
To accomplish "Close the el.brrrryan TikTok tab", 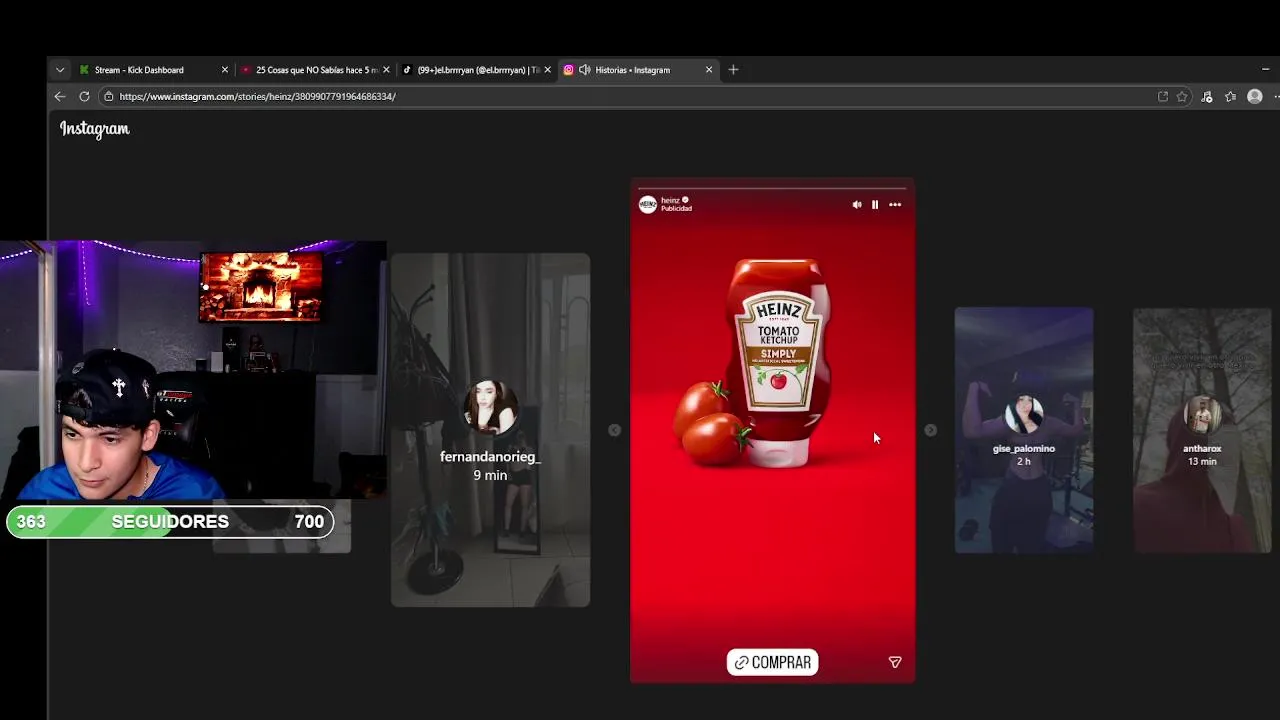I will [x=547, y=70].
